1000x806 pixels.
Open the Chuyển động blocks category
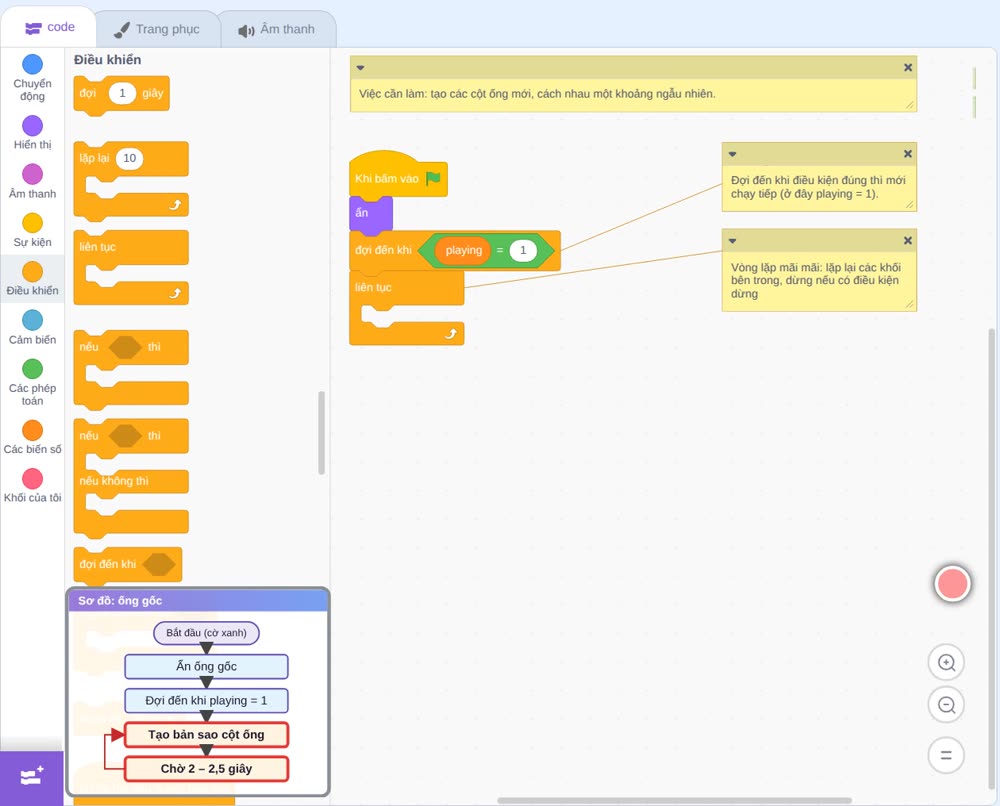tap(32, 78)
